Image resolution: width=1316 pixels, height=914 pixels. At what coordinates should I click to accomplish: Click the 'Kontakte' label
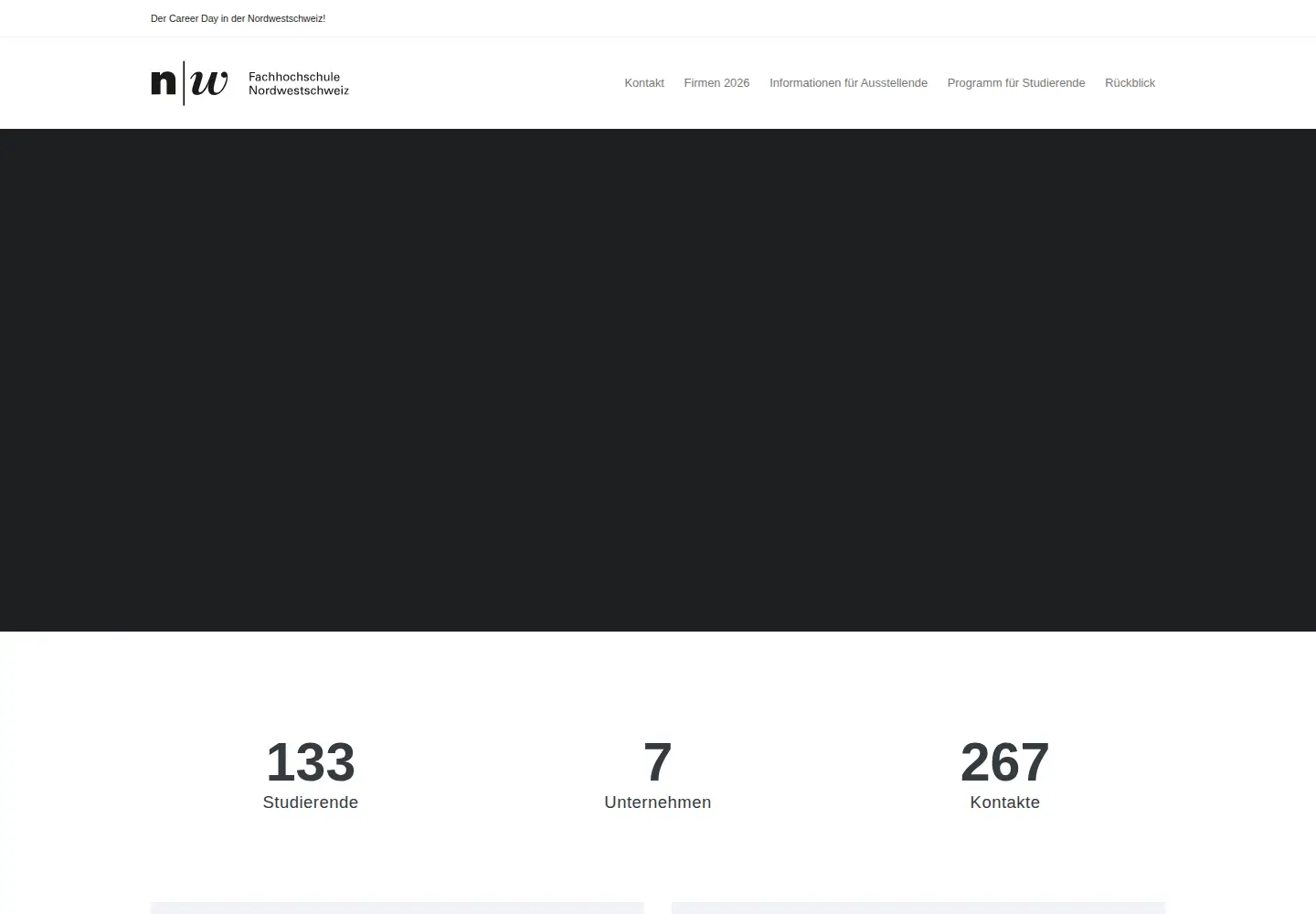click(x=1005, y=802)
